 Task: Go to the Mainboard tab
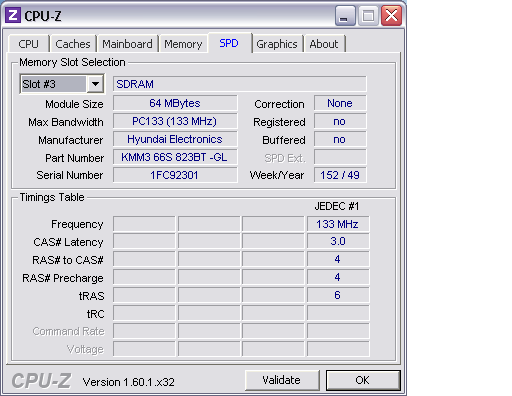127,44
